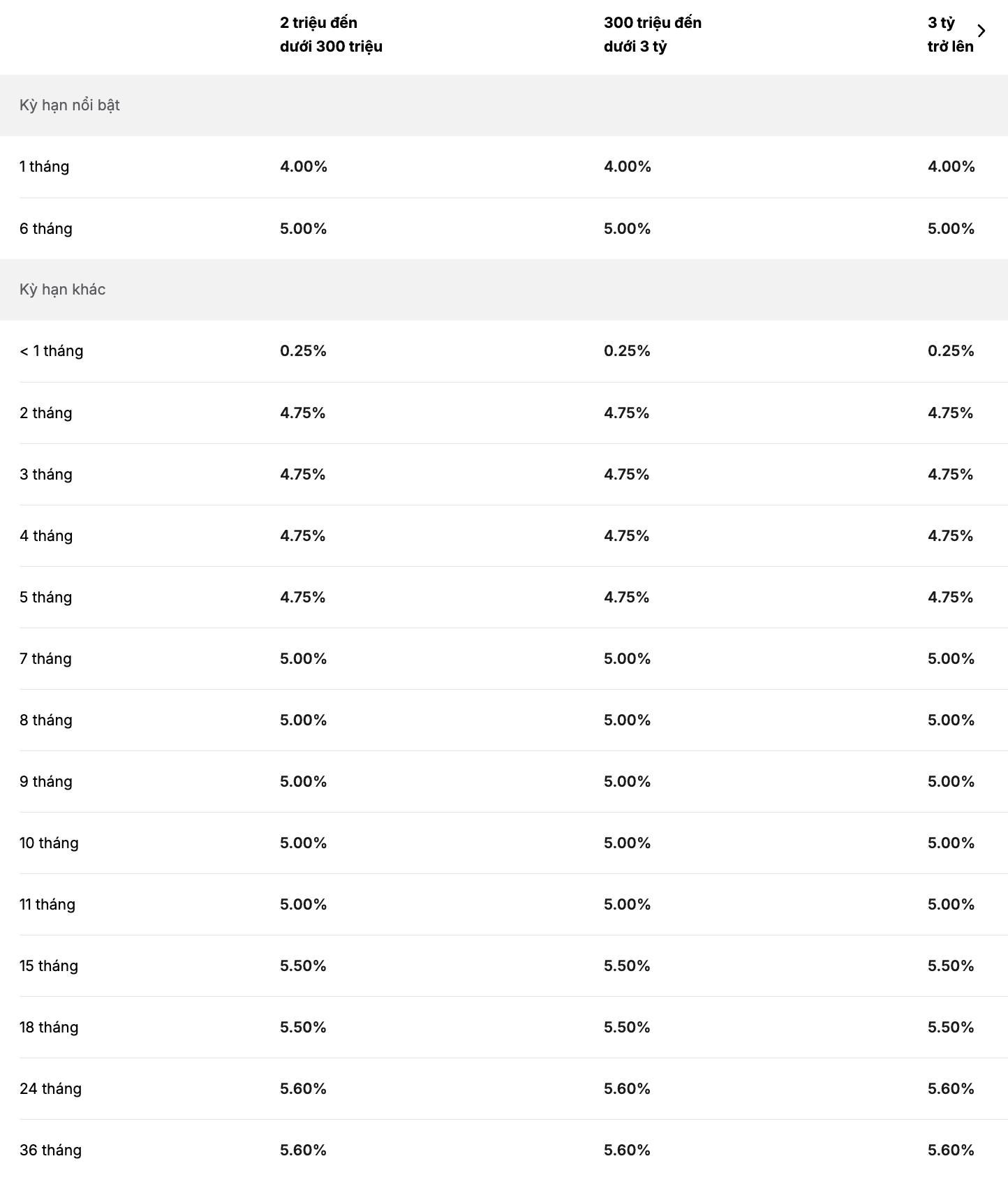This screenshot has height=1177, width=1008.
Task: Select the "1 tháng" term row label
Action: click(x=45, y=167)
